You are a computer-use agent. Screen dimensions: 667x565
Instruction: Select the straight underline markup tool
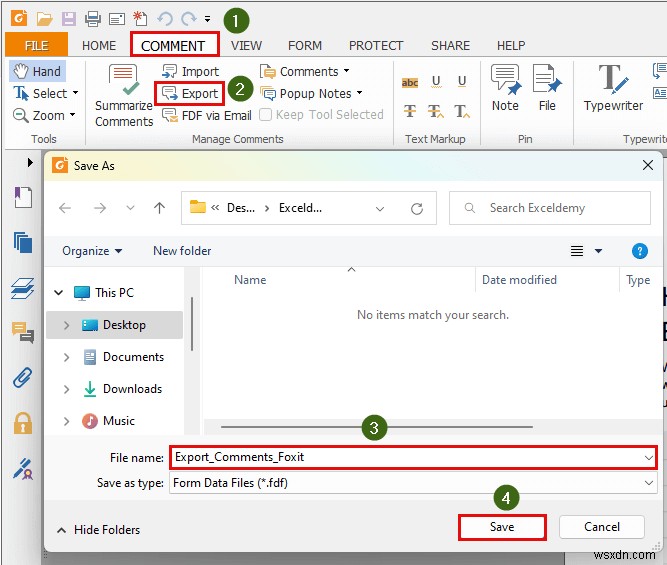click(x=462, y=82)
